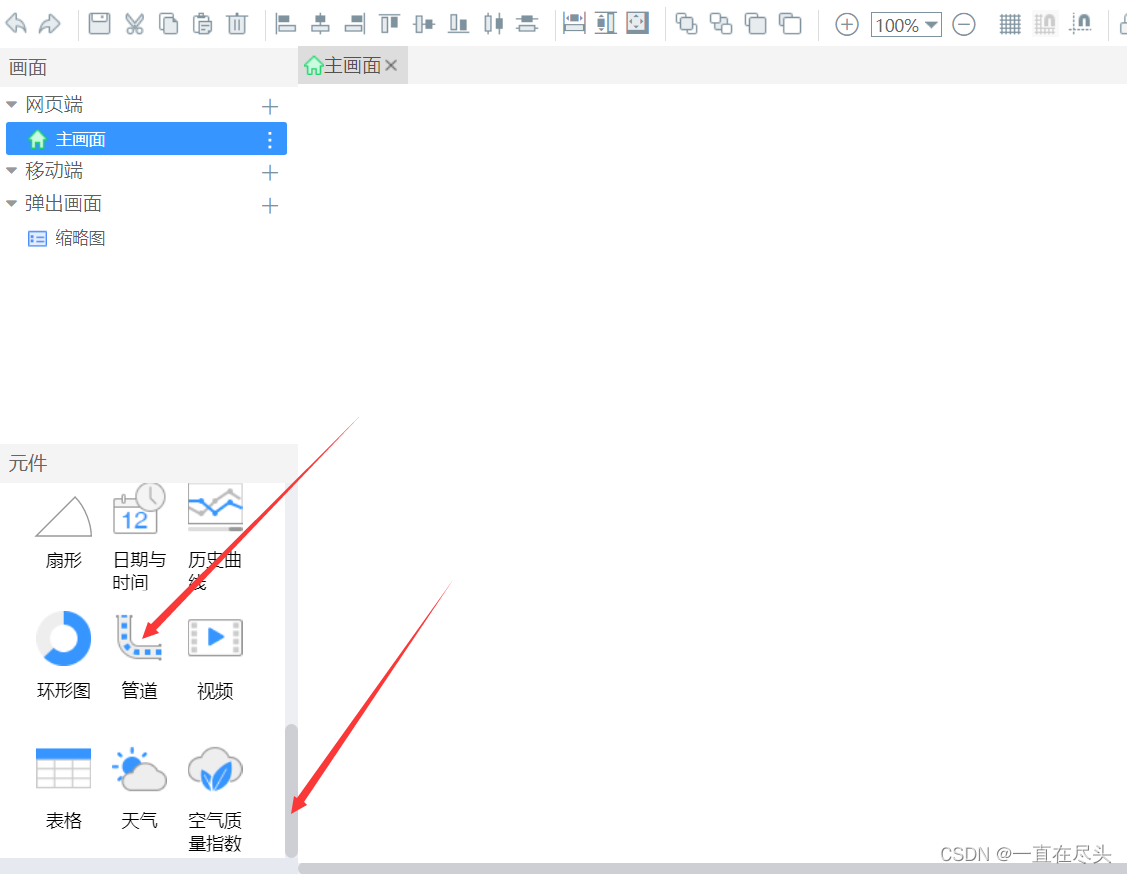Paste with the clipboard icon
The image size is (1127, 874).
coord(203,24)
